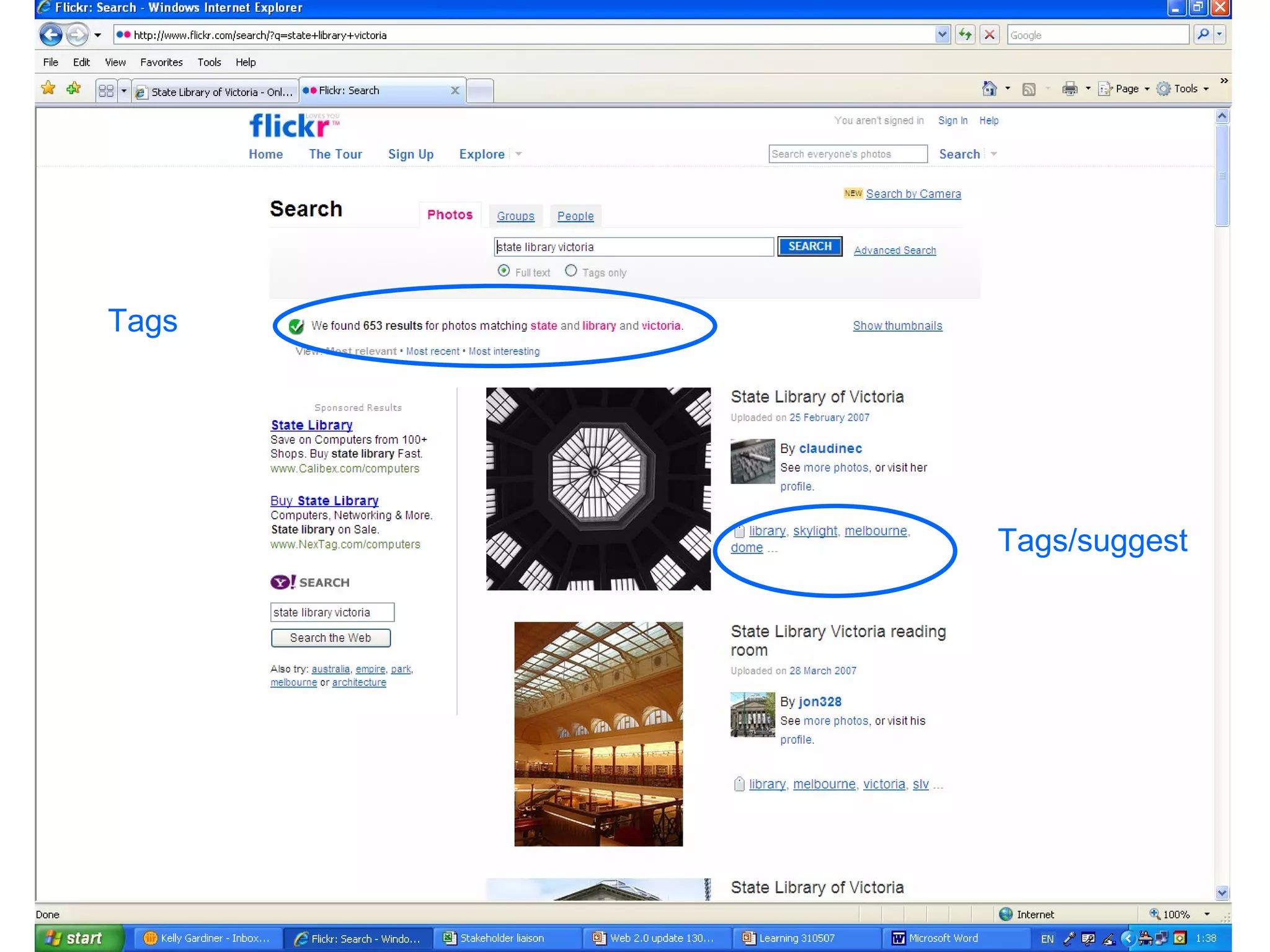Click the Yahoo search text field
Viewport: 1270px width, 952px height.
[x=332, y=612]
